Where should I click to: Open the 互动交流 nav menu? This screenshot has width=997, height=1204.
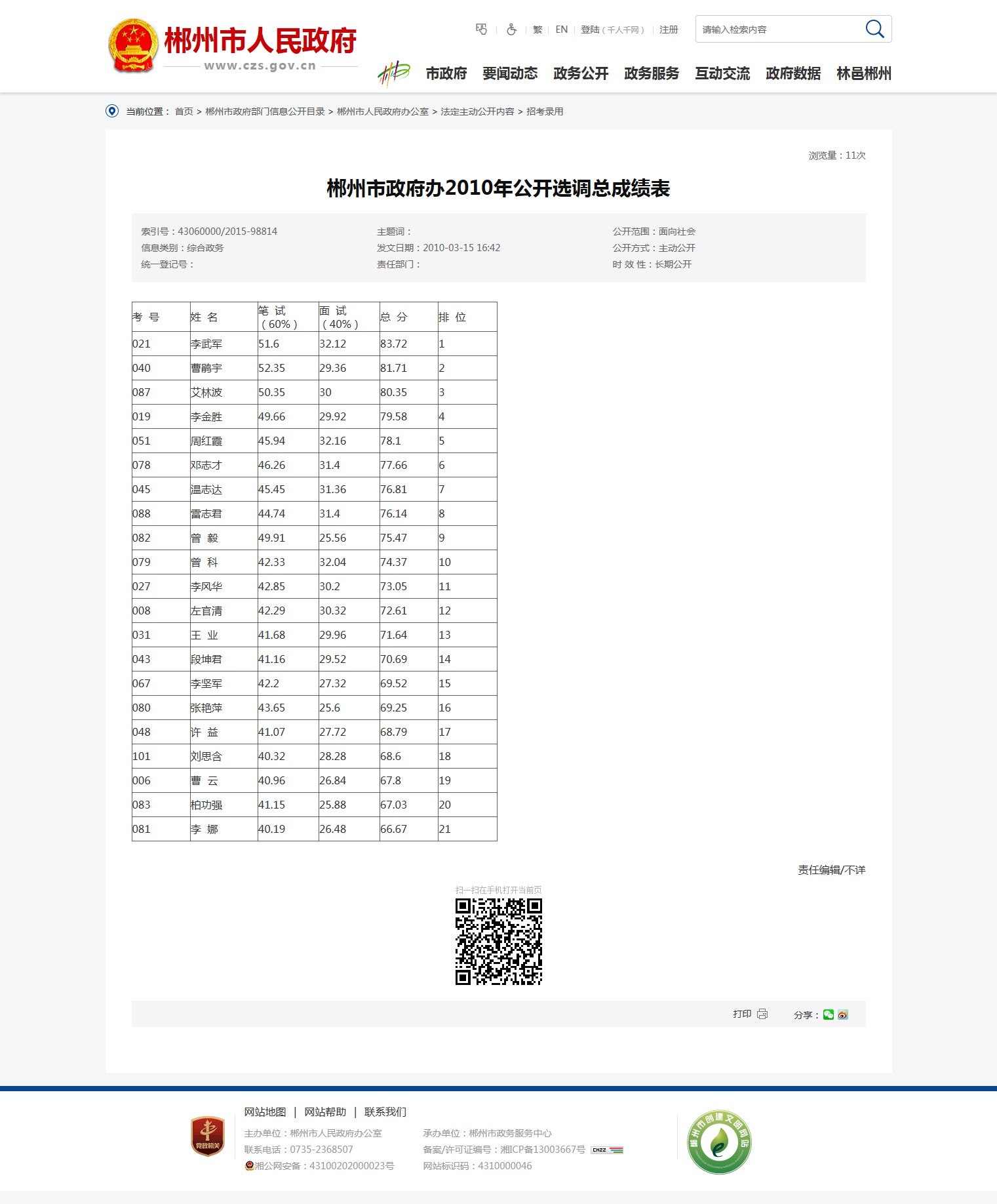[722, 73]
